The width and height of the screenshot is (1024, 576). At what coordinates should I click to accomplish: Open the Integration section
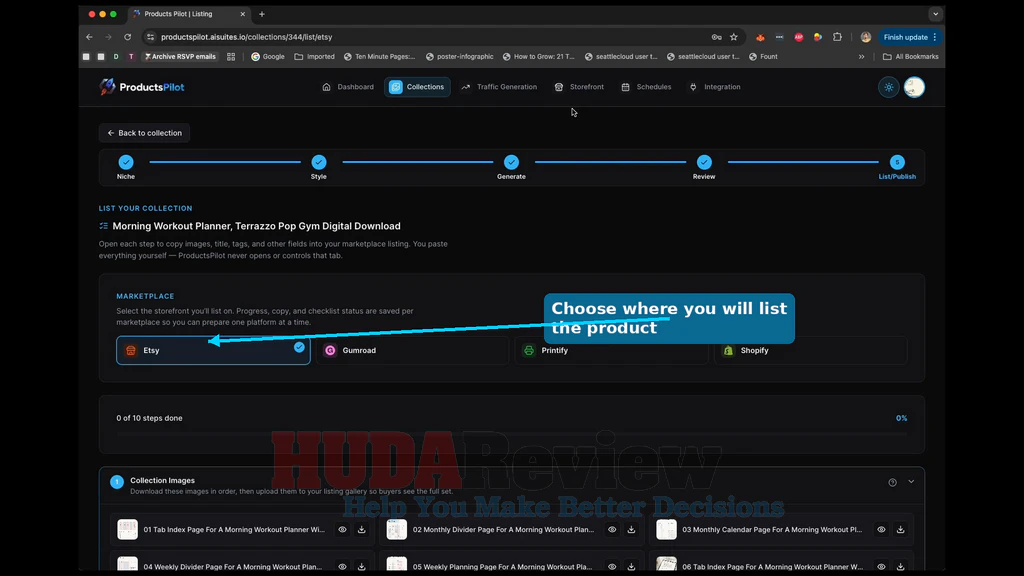point(714,87)
